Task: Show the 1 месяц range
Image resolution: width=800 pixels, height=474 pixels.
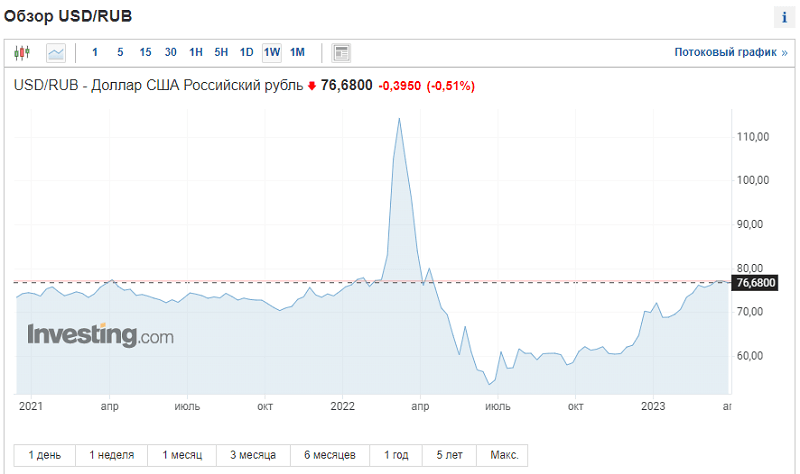Action: [x=182, y=455]
